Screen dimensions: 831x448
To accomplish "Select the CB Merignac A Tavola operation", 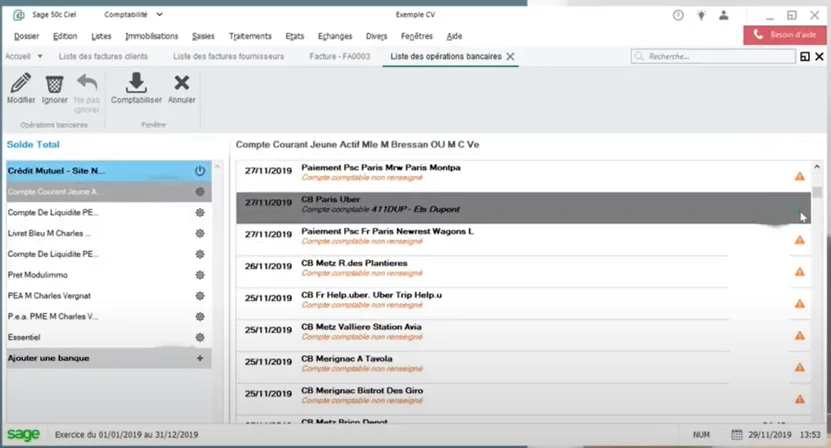I will click(523, 367).
